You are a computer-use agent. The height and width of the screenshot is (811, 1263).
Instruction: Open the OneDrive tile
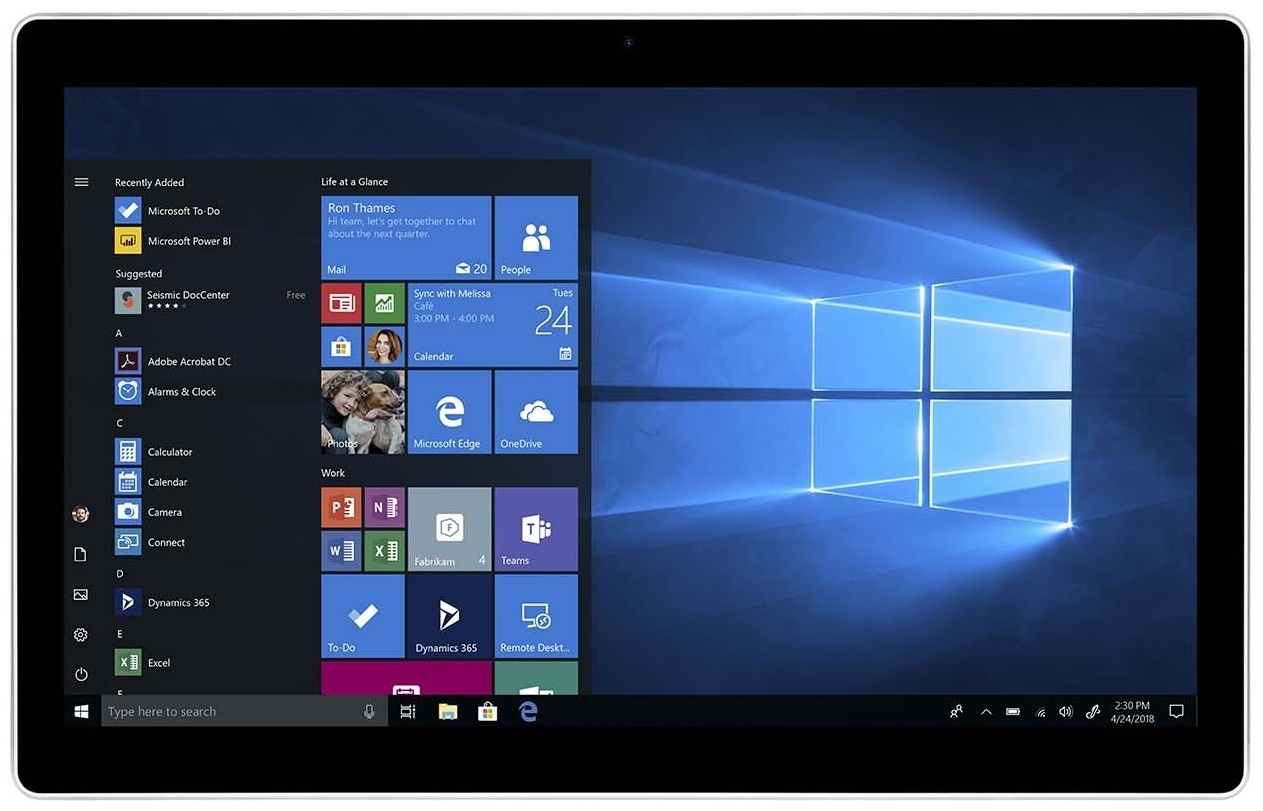(536, 412)
